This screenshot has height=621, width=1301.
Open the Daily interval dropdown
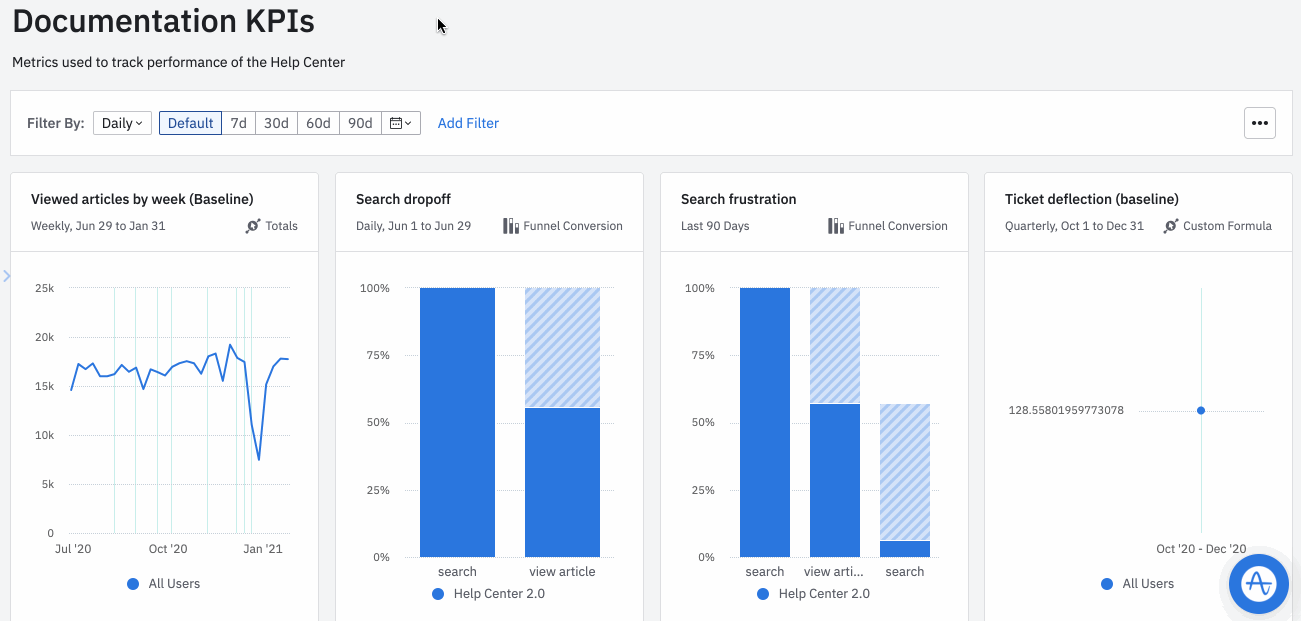pos(122,123)
